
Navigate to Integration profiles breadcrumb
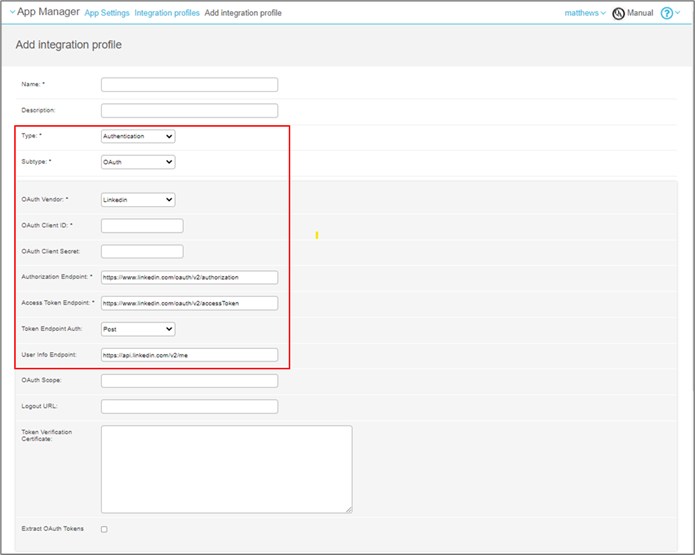(x=167, y=13)
